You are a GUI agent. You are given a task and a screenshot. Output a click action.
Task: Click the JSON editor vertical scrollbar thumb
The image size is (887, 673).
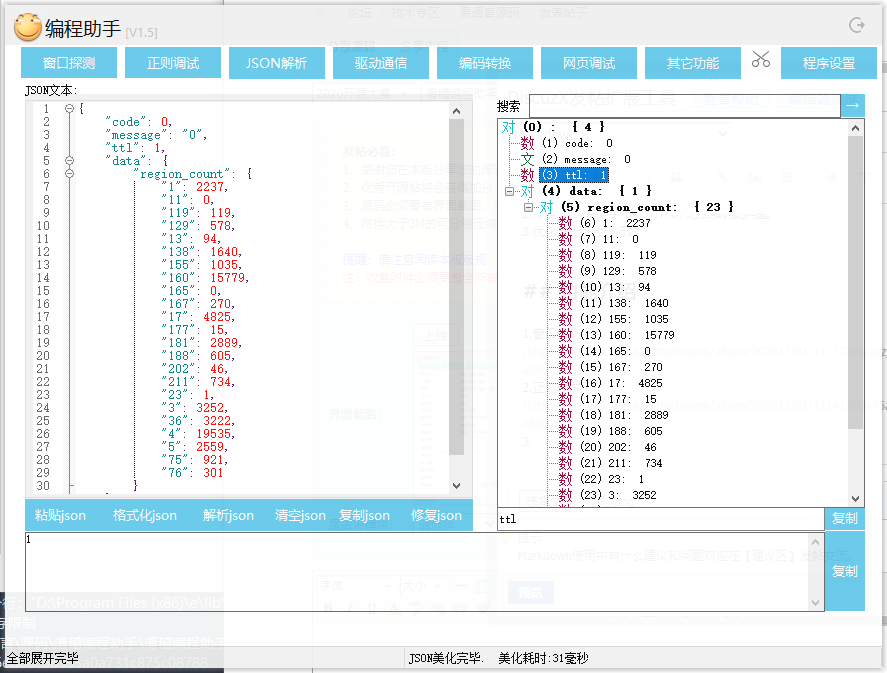click(x=457, y=286)
